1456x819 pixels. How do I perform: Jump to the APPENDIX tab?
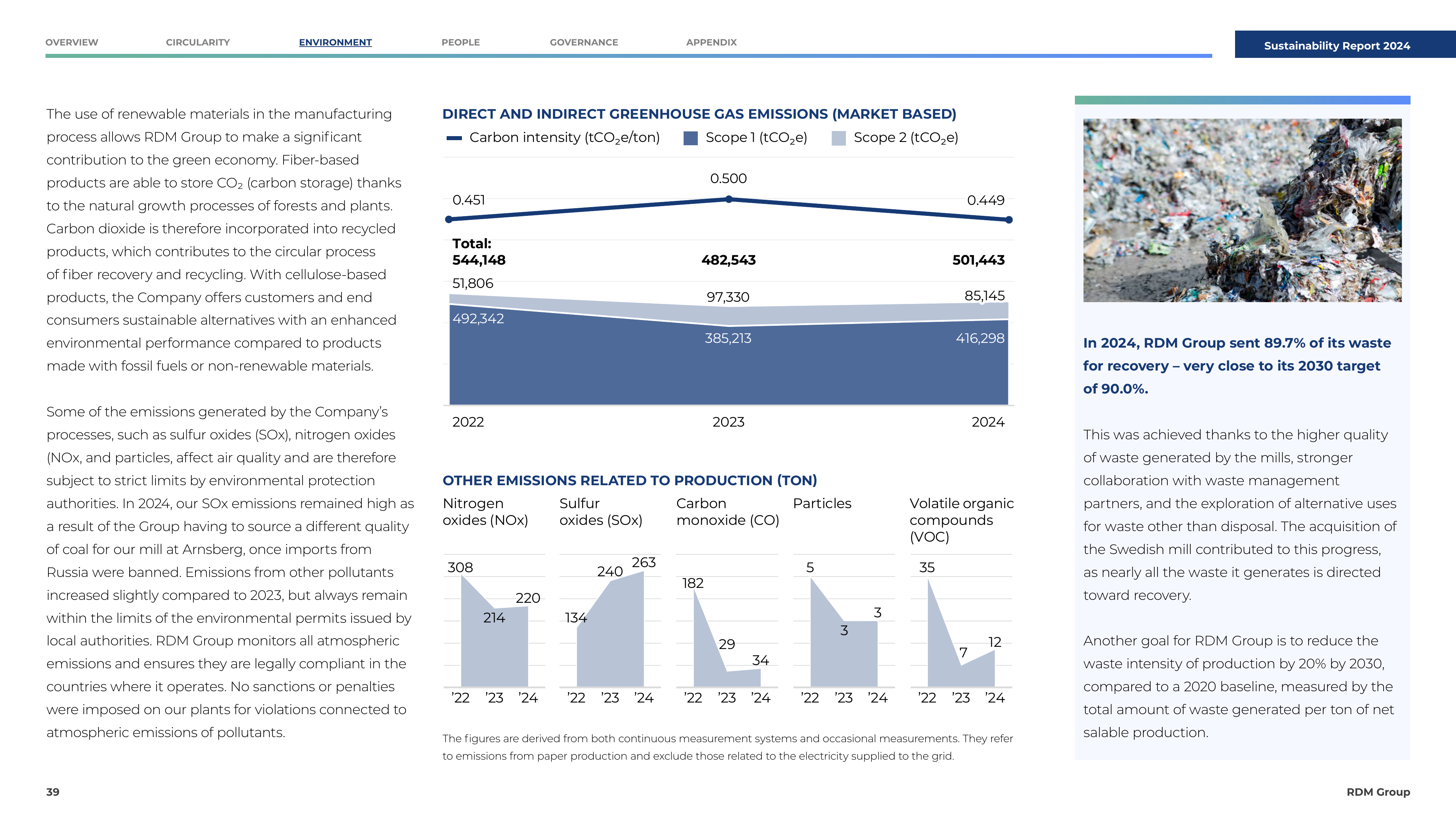point(711,42)
